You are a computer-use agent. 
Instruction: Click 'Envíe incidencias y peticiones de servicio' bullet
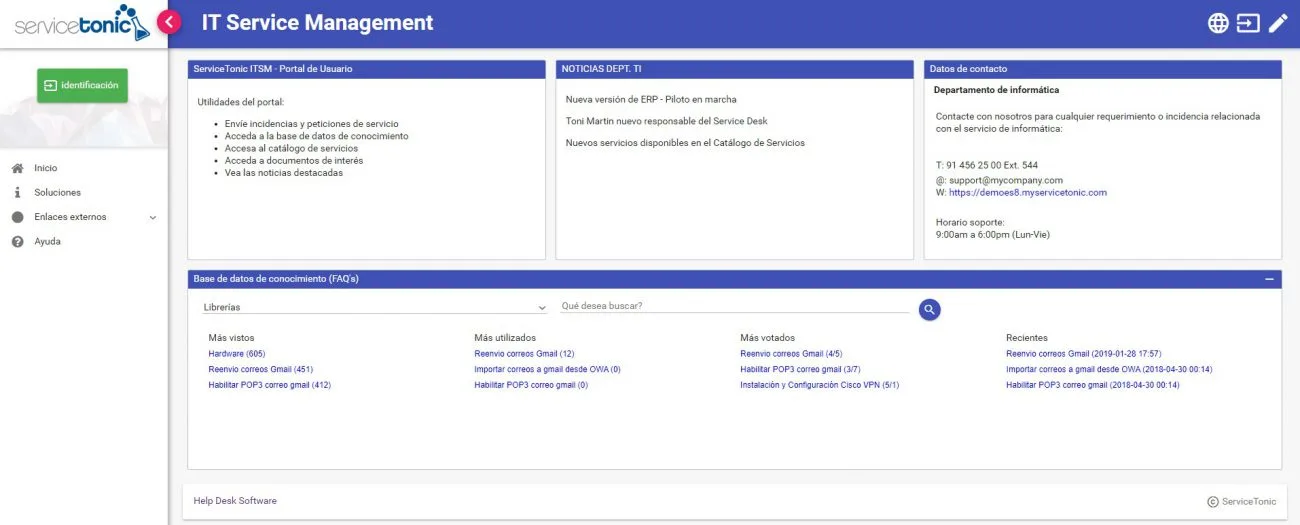[x=311, y=124]
